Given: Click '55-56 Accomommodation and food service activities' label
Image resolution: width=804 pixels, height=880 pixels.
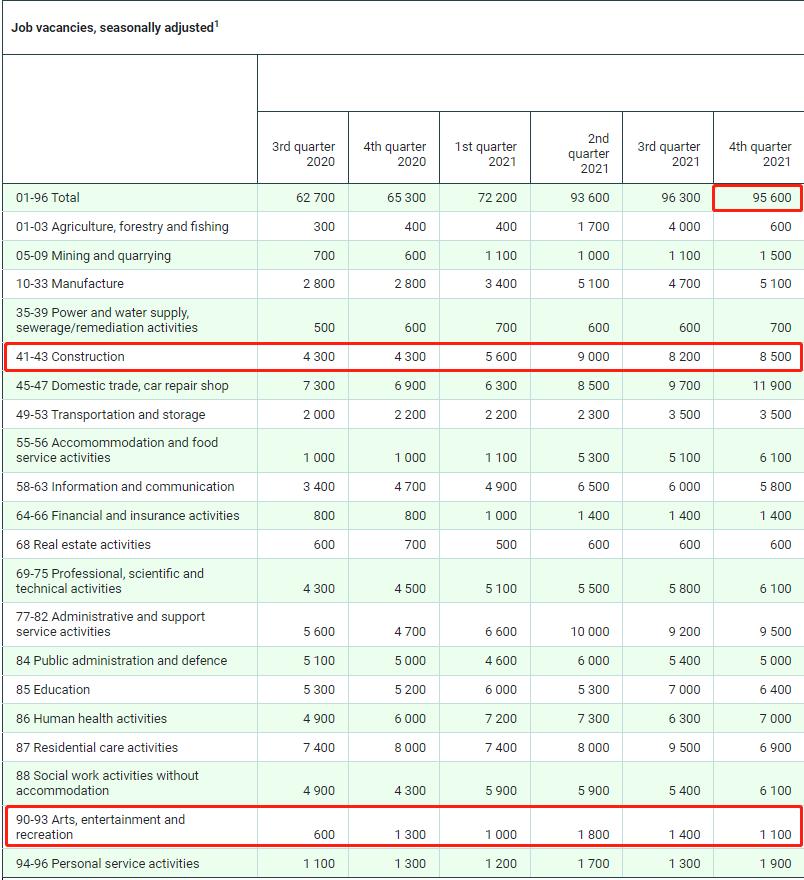Looking at the screenshot, I should (117, 450).
